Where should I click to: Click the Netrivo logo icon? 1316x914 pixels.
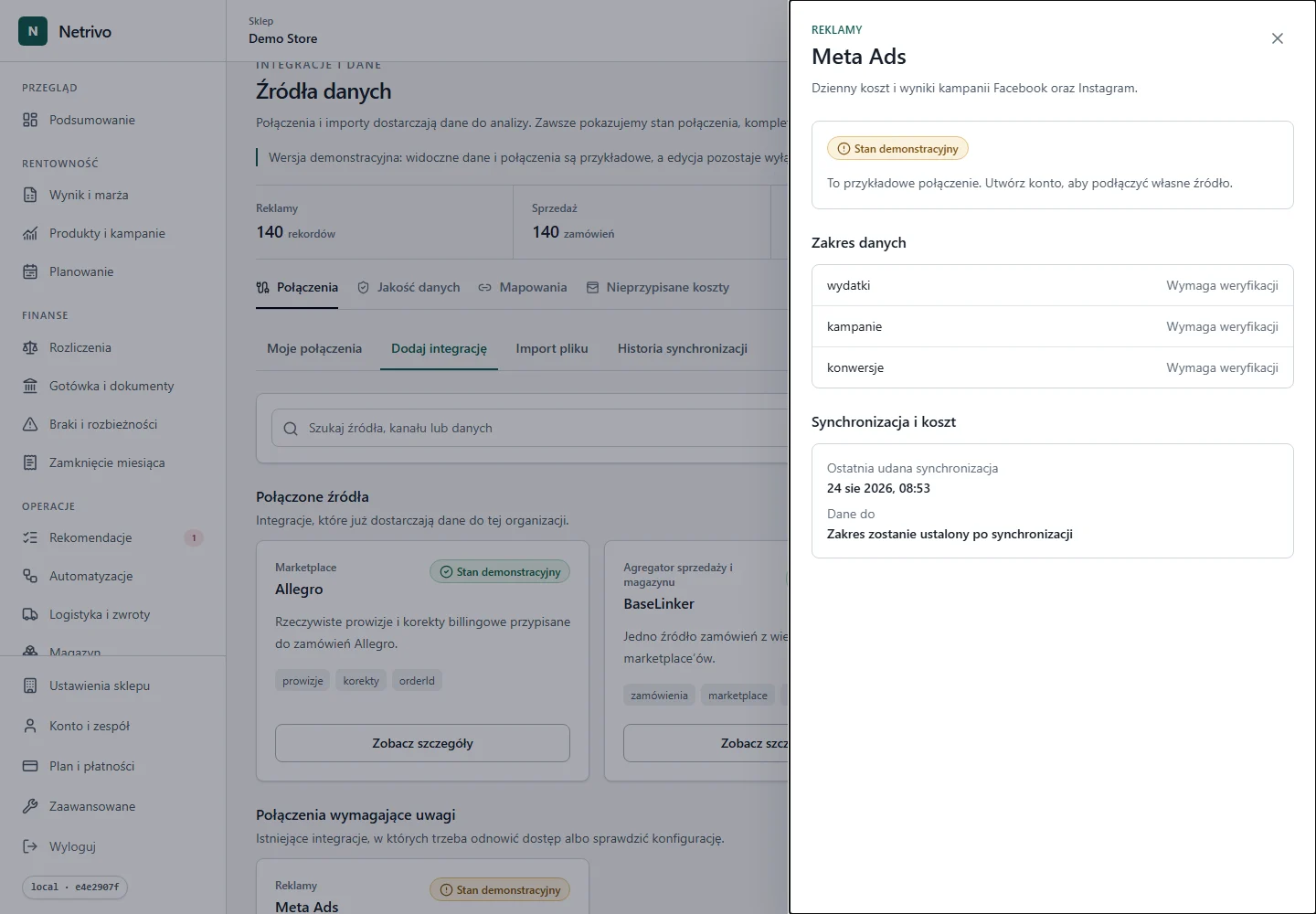[x=33, y=31]
